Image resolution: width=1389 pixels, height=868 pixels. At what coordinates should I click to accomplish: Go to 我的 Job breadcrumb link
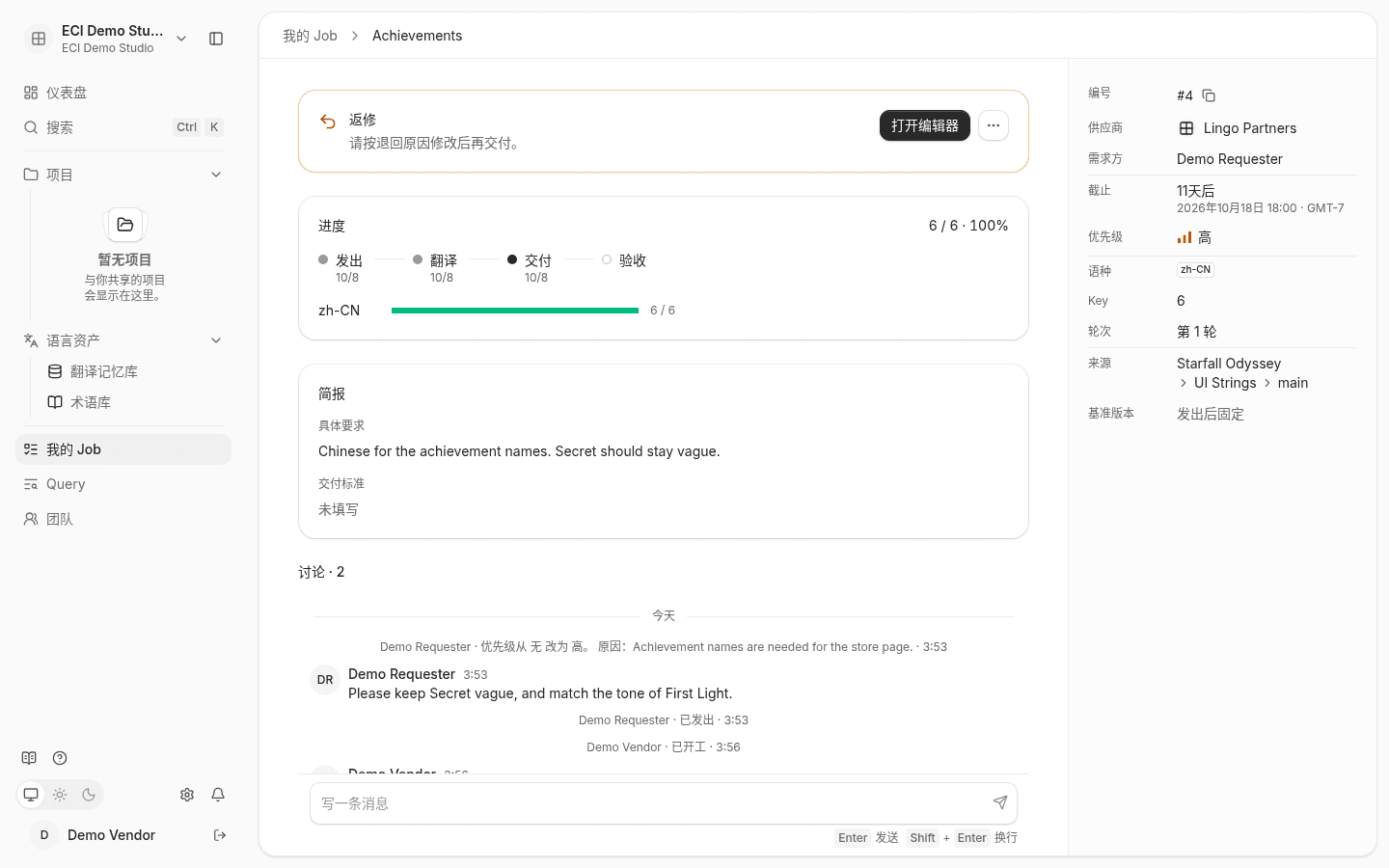coord(310,36)
